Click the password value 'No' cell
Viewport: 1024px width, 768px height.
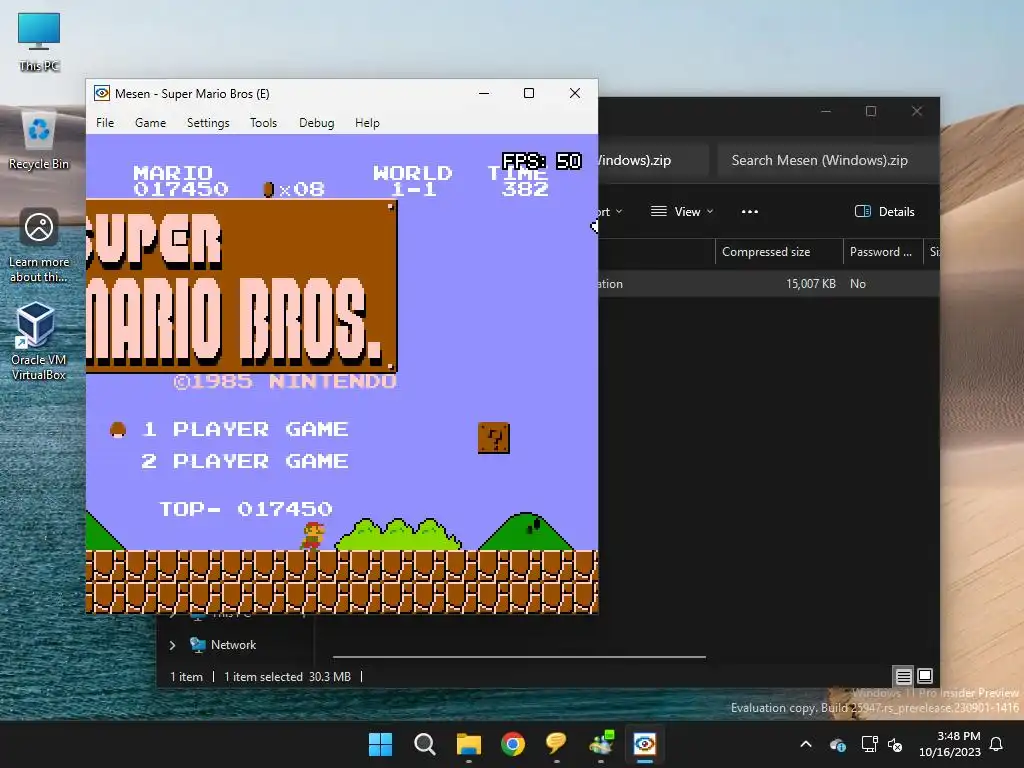click(857, 284)
